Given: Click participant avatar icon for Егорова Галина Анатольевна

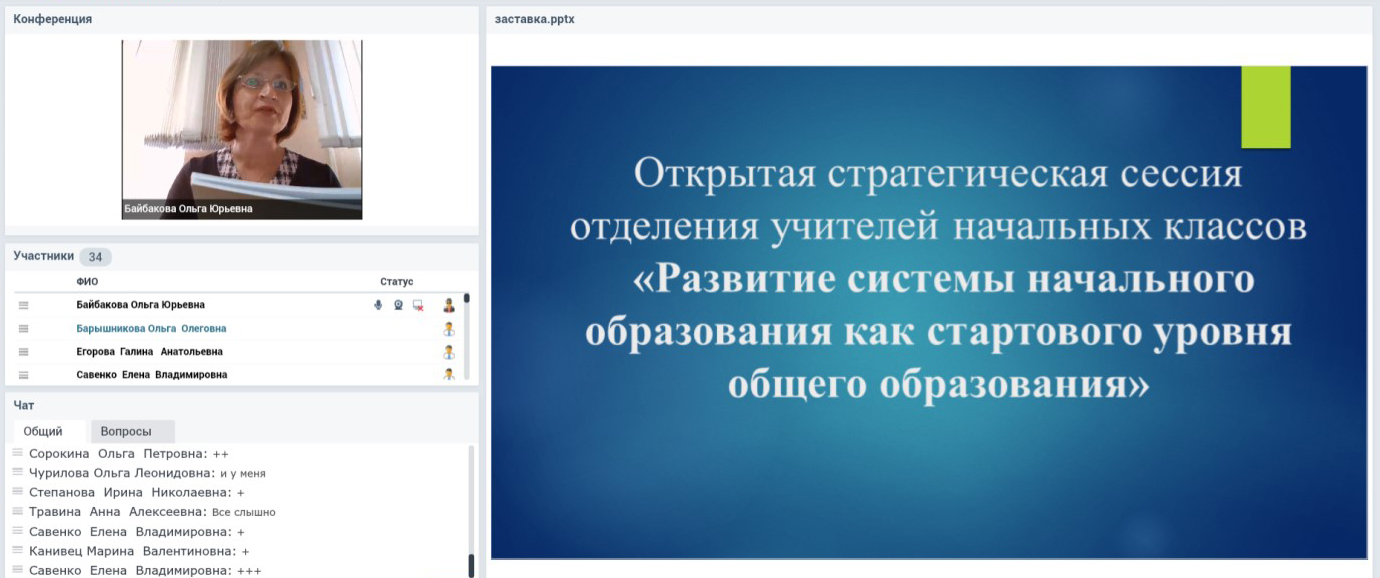Looking at the screenshot, I should [449, 352].
